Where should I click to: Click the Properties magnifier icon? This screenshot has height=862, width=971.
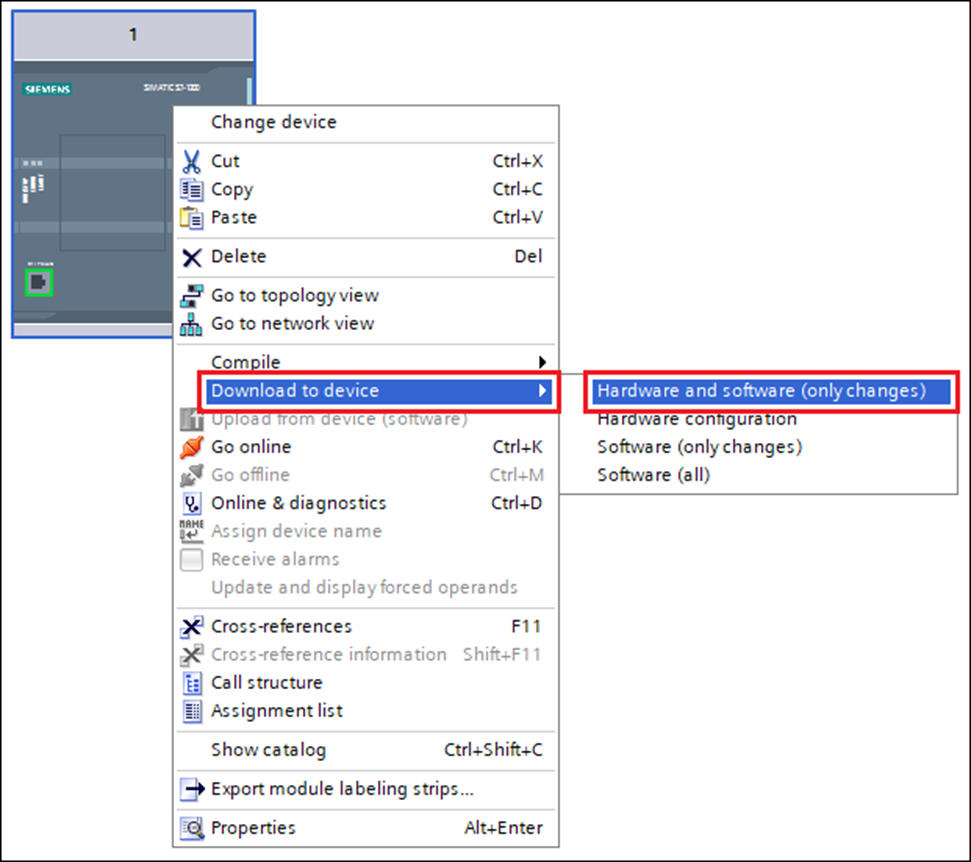click(x=191, y=828)
